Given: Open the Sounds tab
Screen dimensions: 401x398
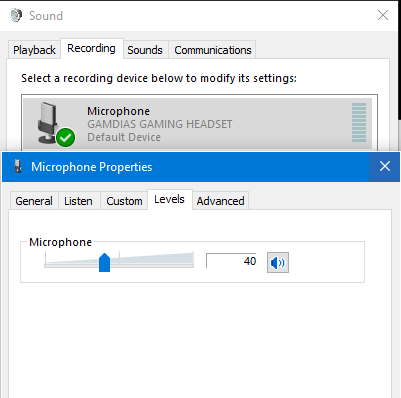Looking at the screenshot, I should tap(145, 50).
